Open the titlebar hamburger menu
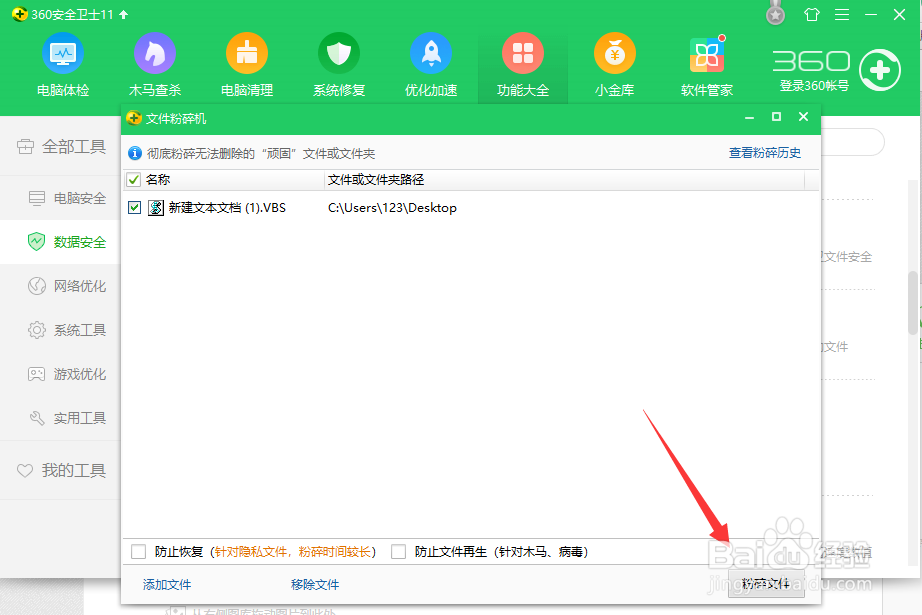 (841, 14)
